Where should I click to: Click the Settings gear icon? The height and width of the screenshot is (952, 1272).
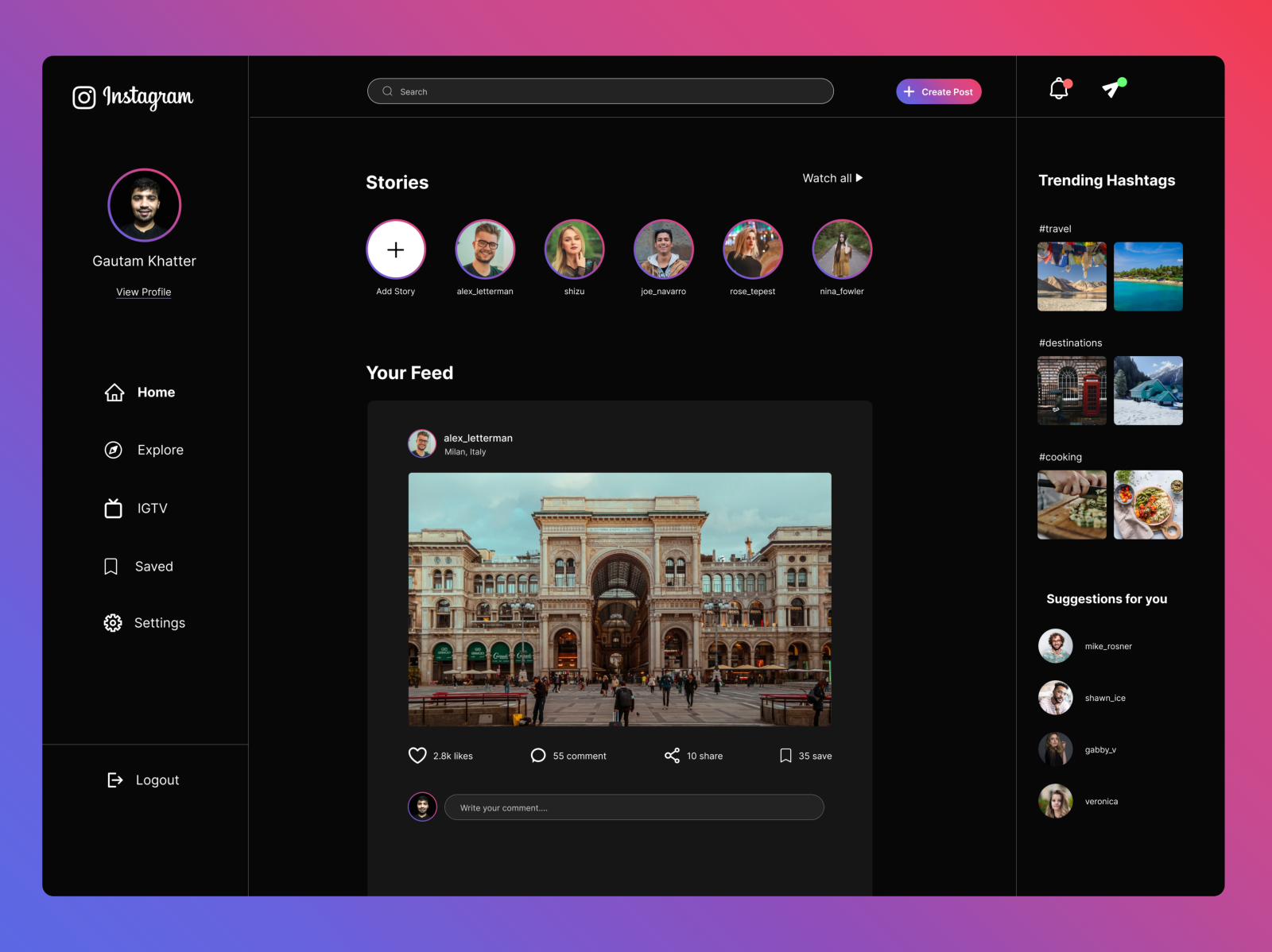[x=112, y=623]
